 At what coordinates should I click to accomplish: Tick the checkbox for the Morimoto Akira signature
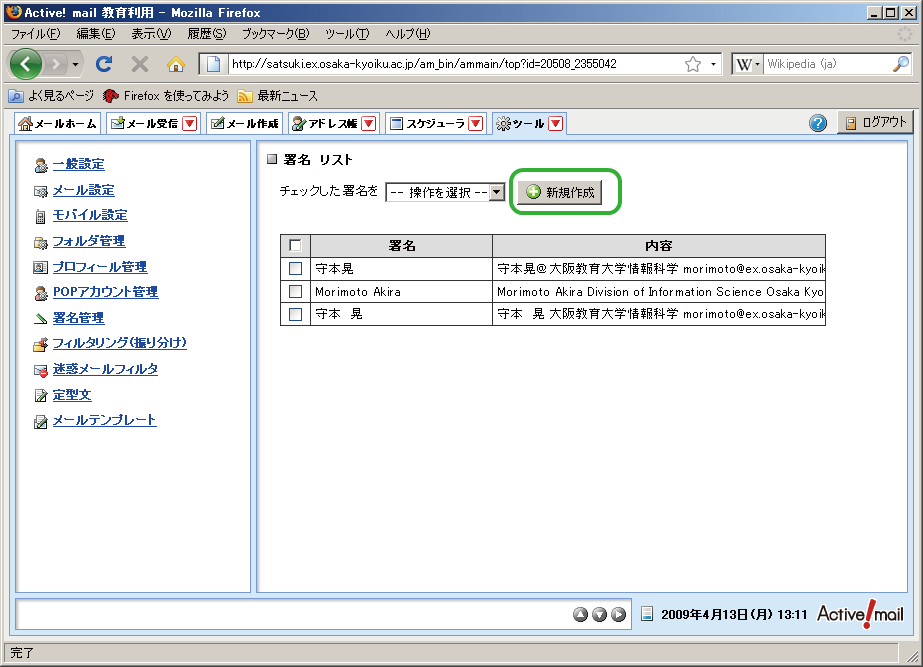(x=295, y=291)
